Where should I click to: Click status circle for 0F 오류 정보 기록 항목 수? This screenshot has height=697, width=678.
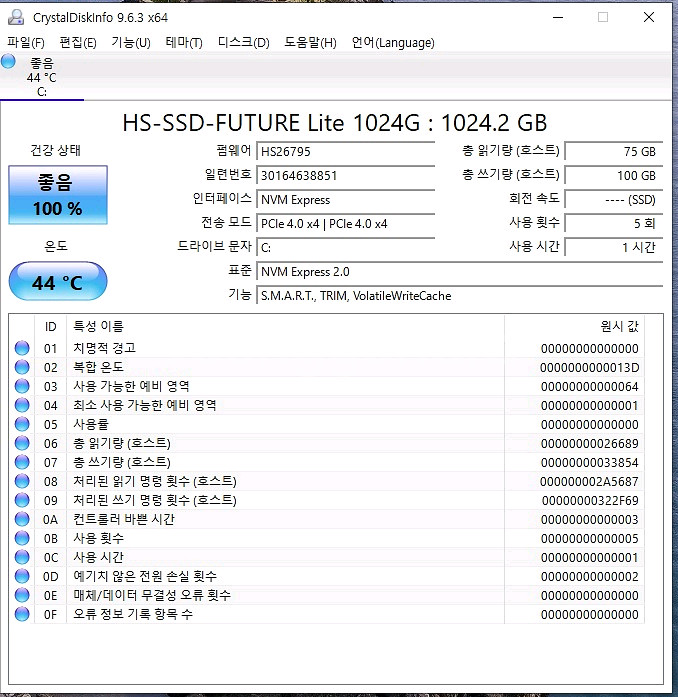pyautogui.click(x=22, y=614)
